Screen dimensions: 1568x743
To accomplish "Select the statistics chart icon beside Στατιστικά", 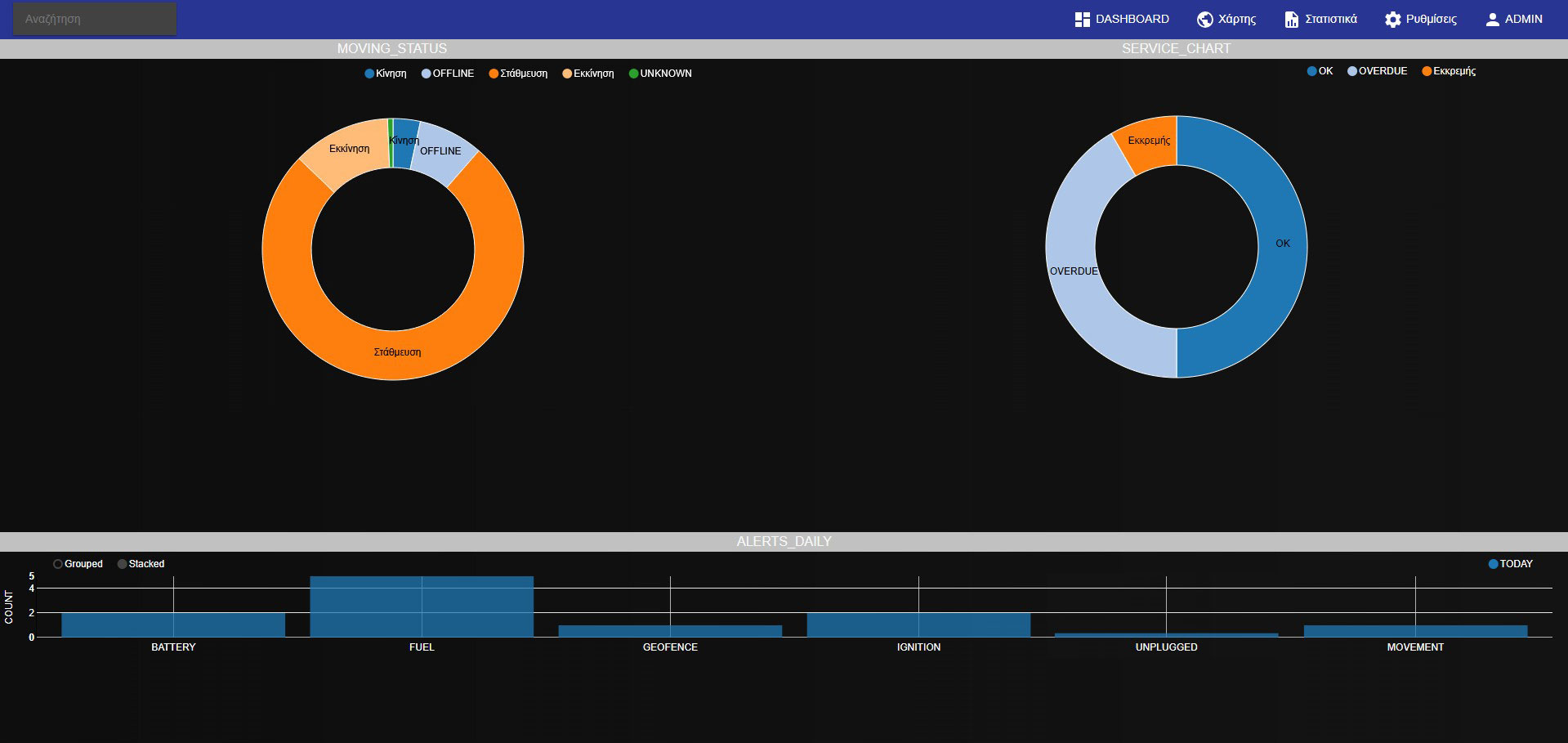I will [1292, 18].
